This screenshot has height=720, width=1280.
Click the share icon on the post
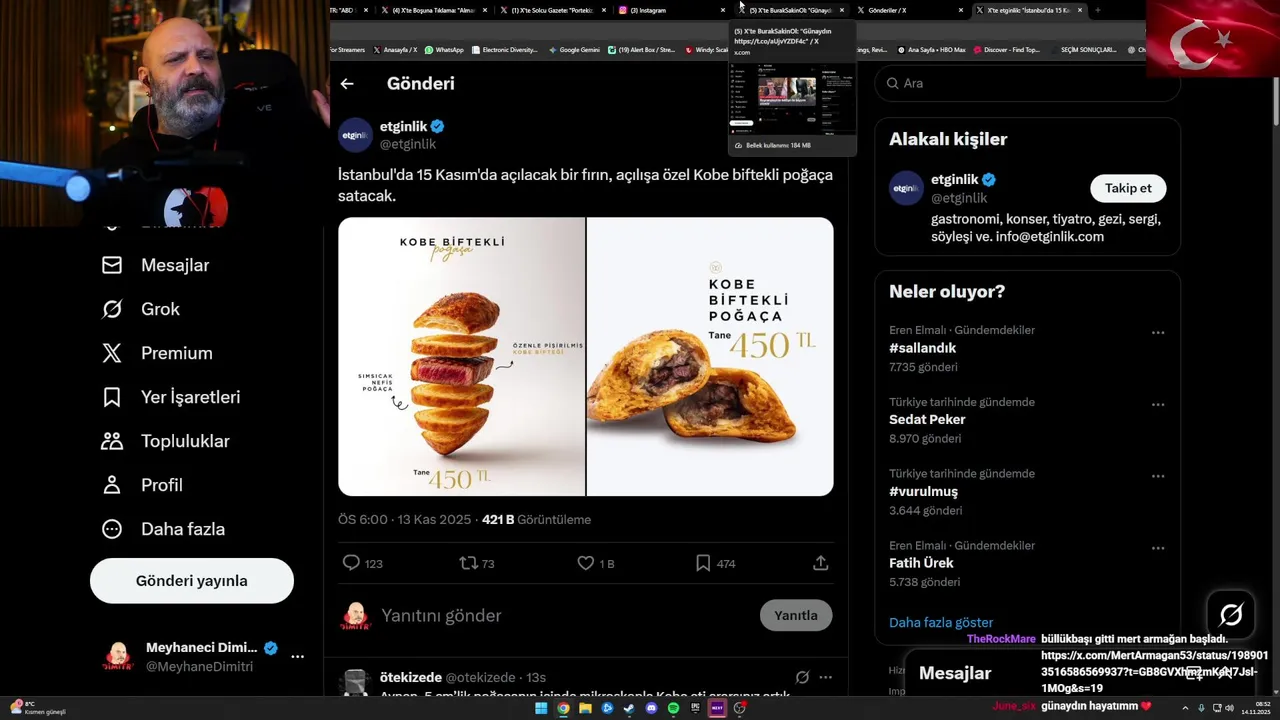click(x=820, y=563)
